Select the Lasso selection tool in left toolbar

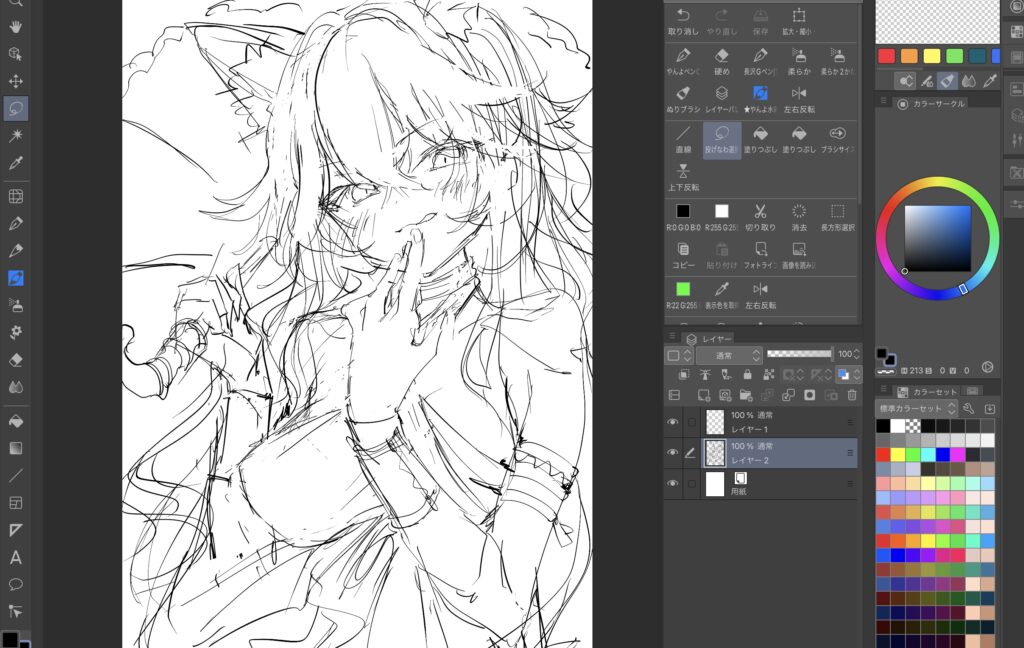[16, 108]
